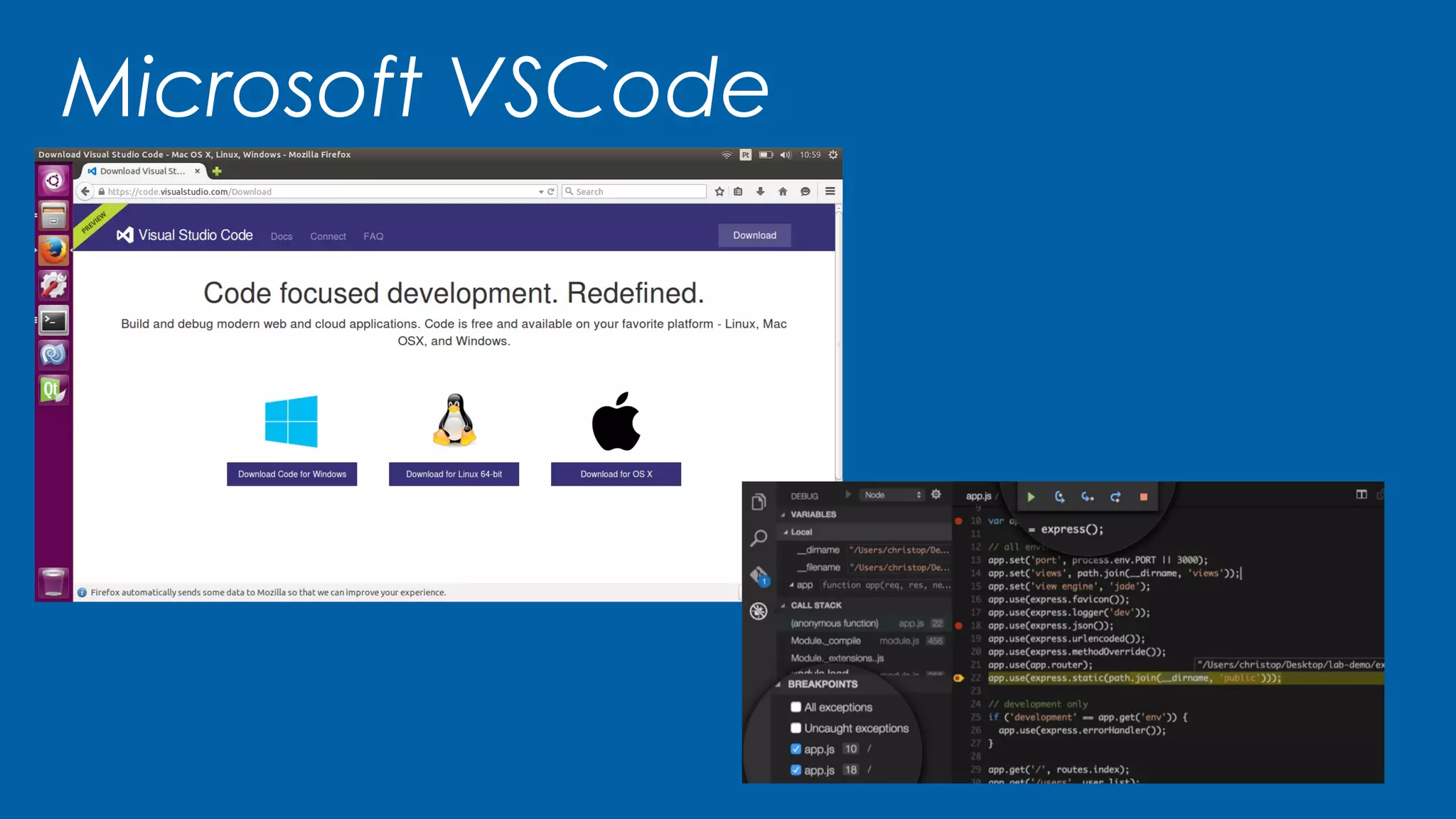Open the Git icon with badge in VS Code
This screenshot has width=1456, height=819.
pyautogui.click(x=759, y=575)
